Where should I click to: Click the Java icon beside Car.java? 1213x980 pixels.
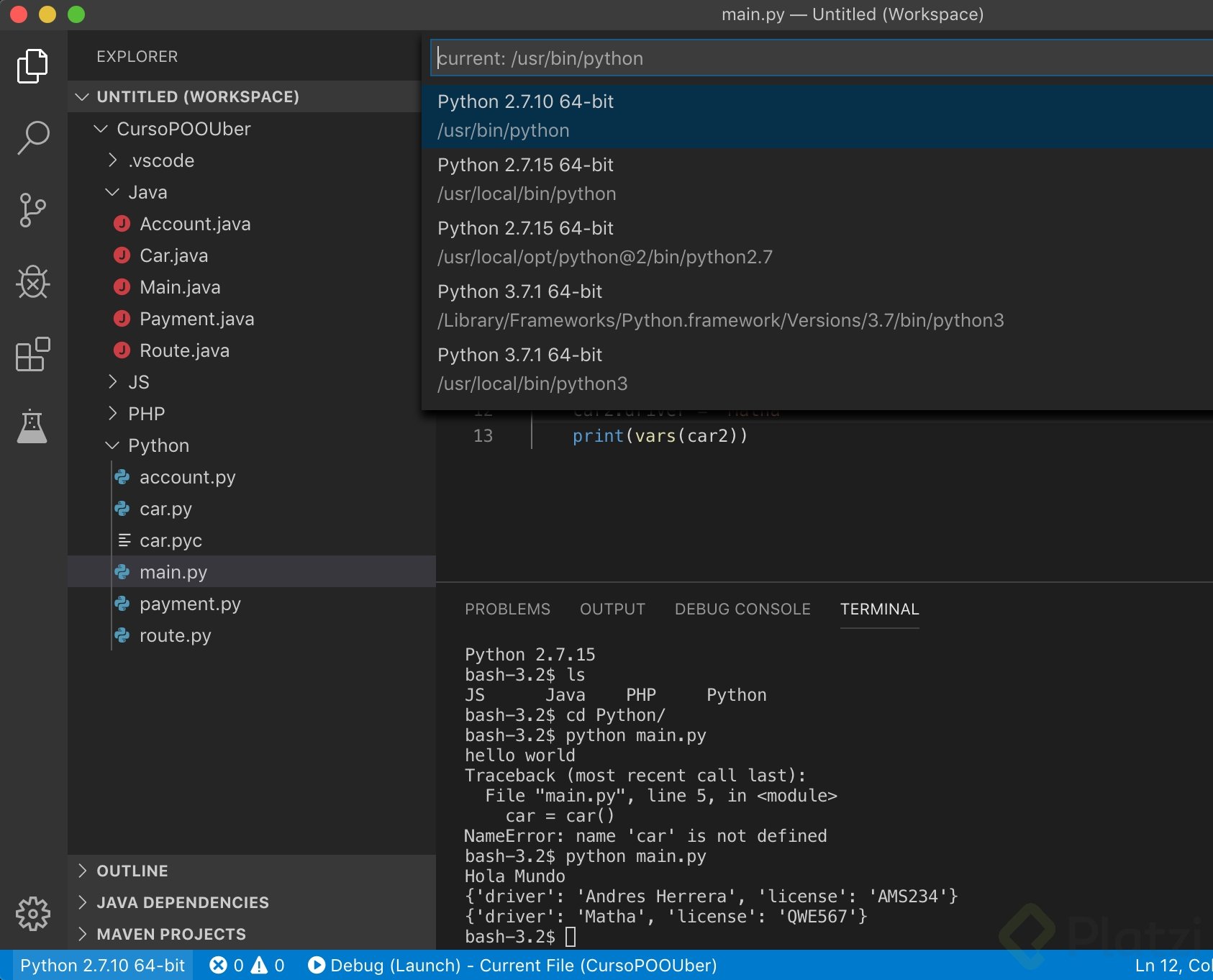click(122, 255)
